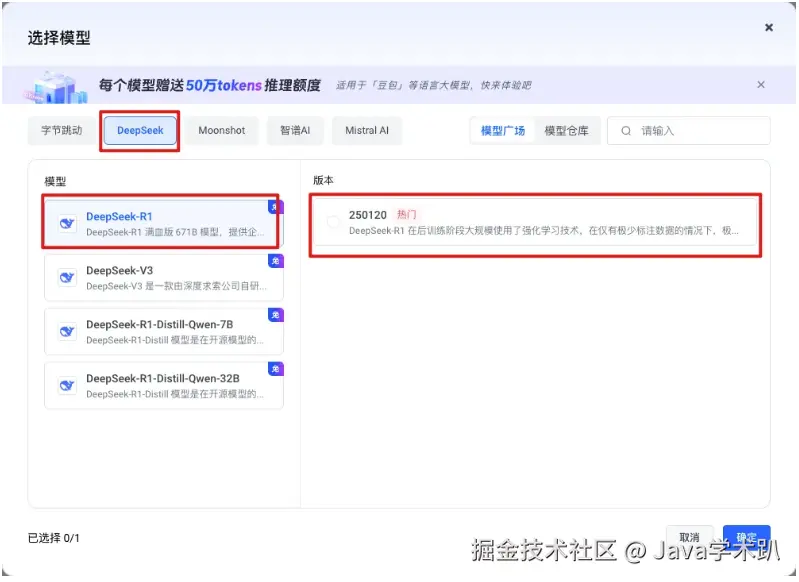Dismiss the 50万tokens promotion banner
The height and width of the screenshot is (582, 799).
click(761, 85)
